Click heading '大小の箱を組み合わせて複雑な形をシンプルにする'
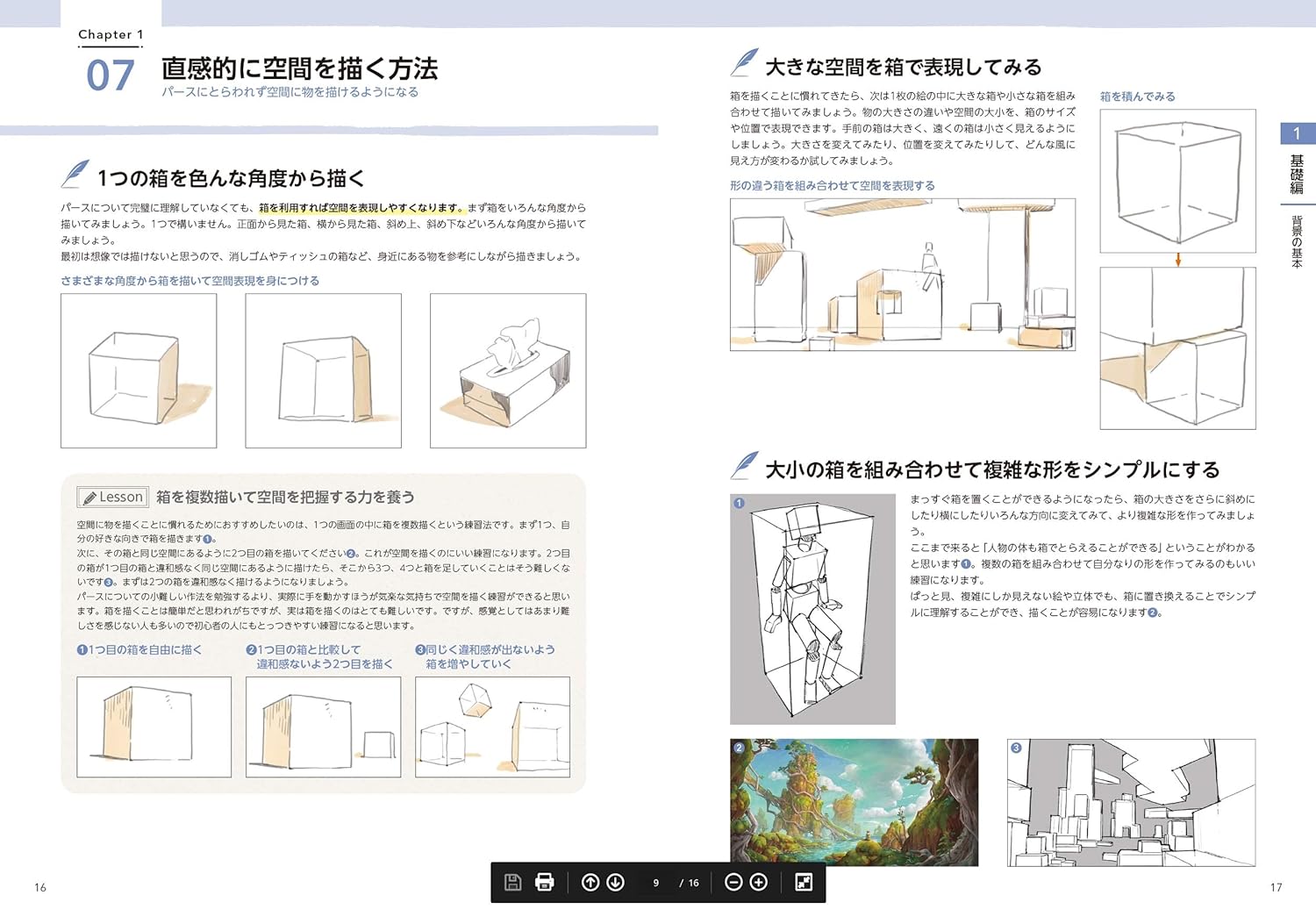 click(992, 469)
